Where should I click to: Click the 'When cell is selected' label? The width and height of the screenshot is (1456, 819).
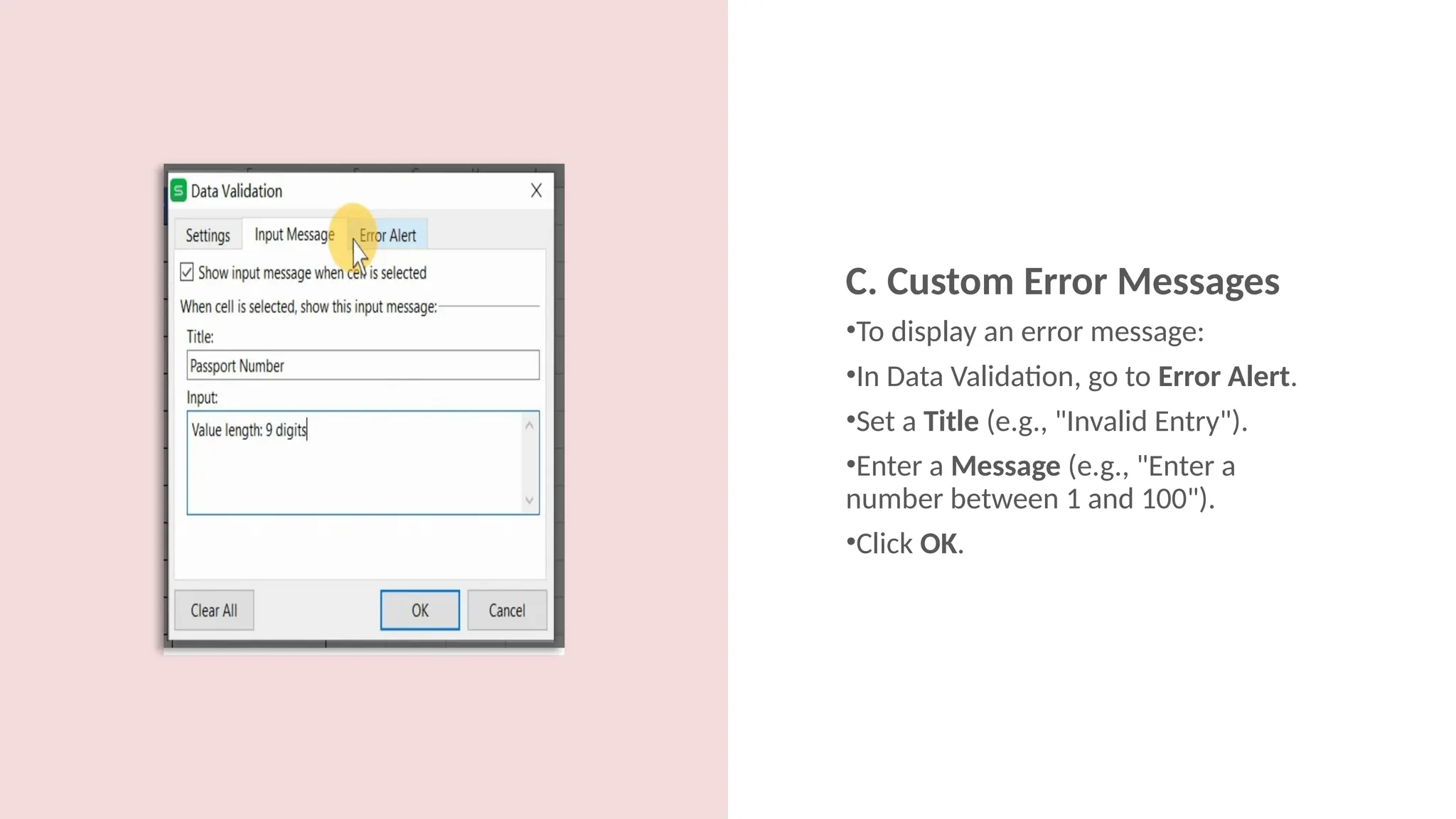pyautogui.click(x=309, y=306)
